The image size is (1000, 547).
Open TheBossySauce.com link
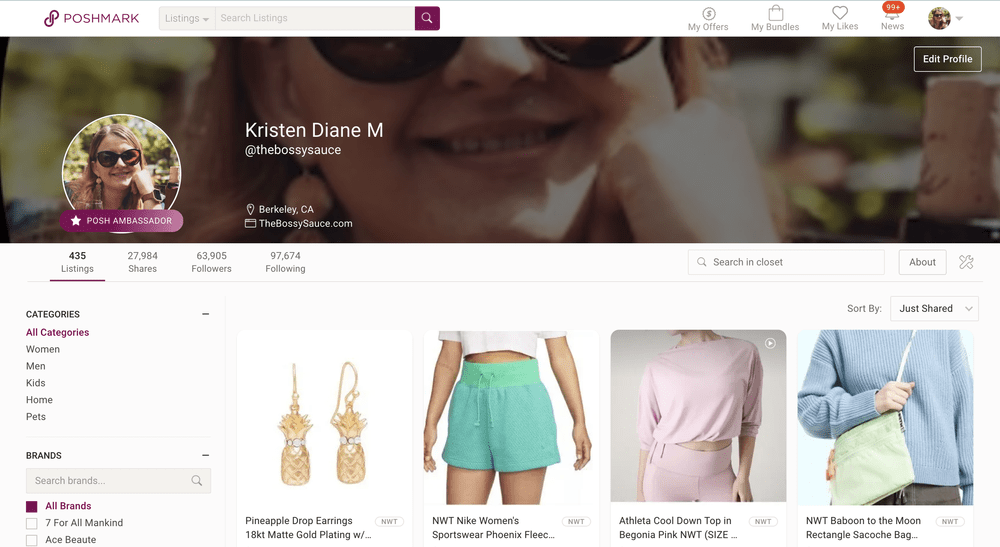[305, 223]
